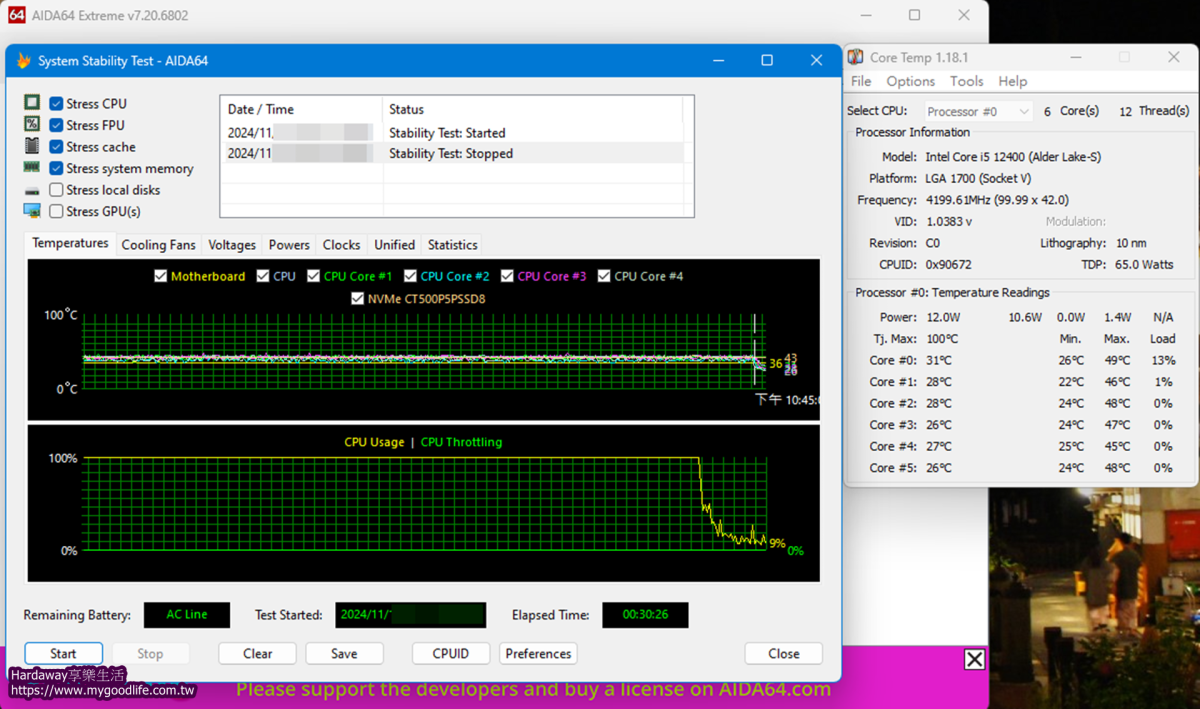Open the Preferences button

[x=538, y=653]
